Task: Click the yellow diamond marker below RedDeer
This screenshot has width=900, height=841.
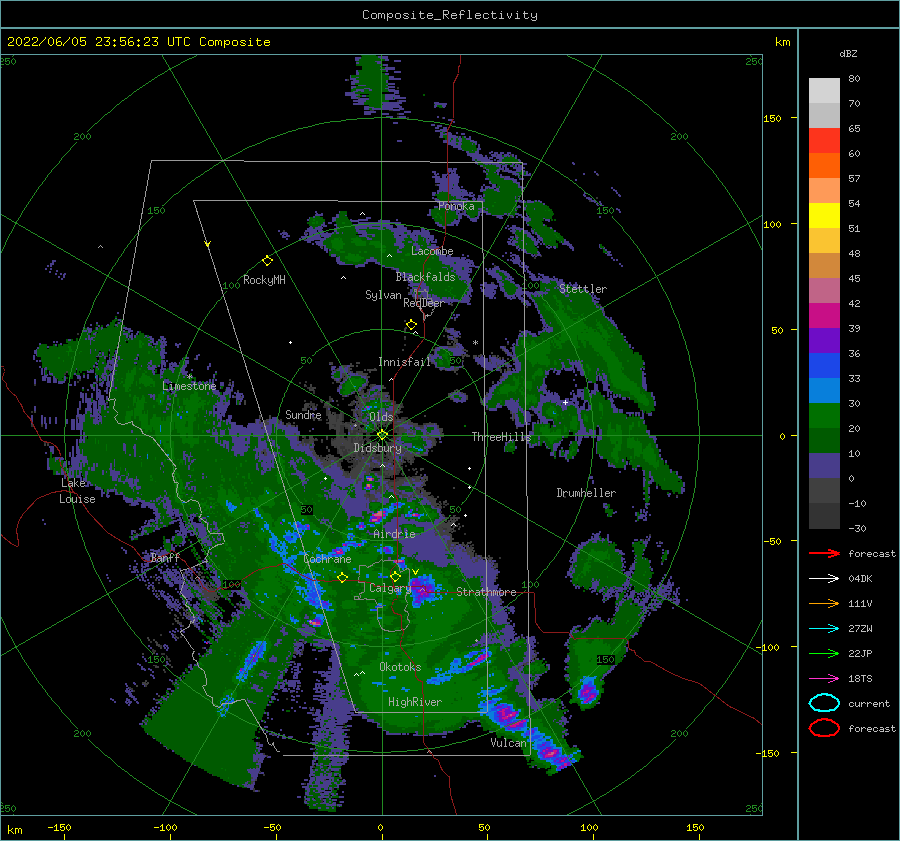Action: (x=411, y=325)
